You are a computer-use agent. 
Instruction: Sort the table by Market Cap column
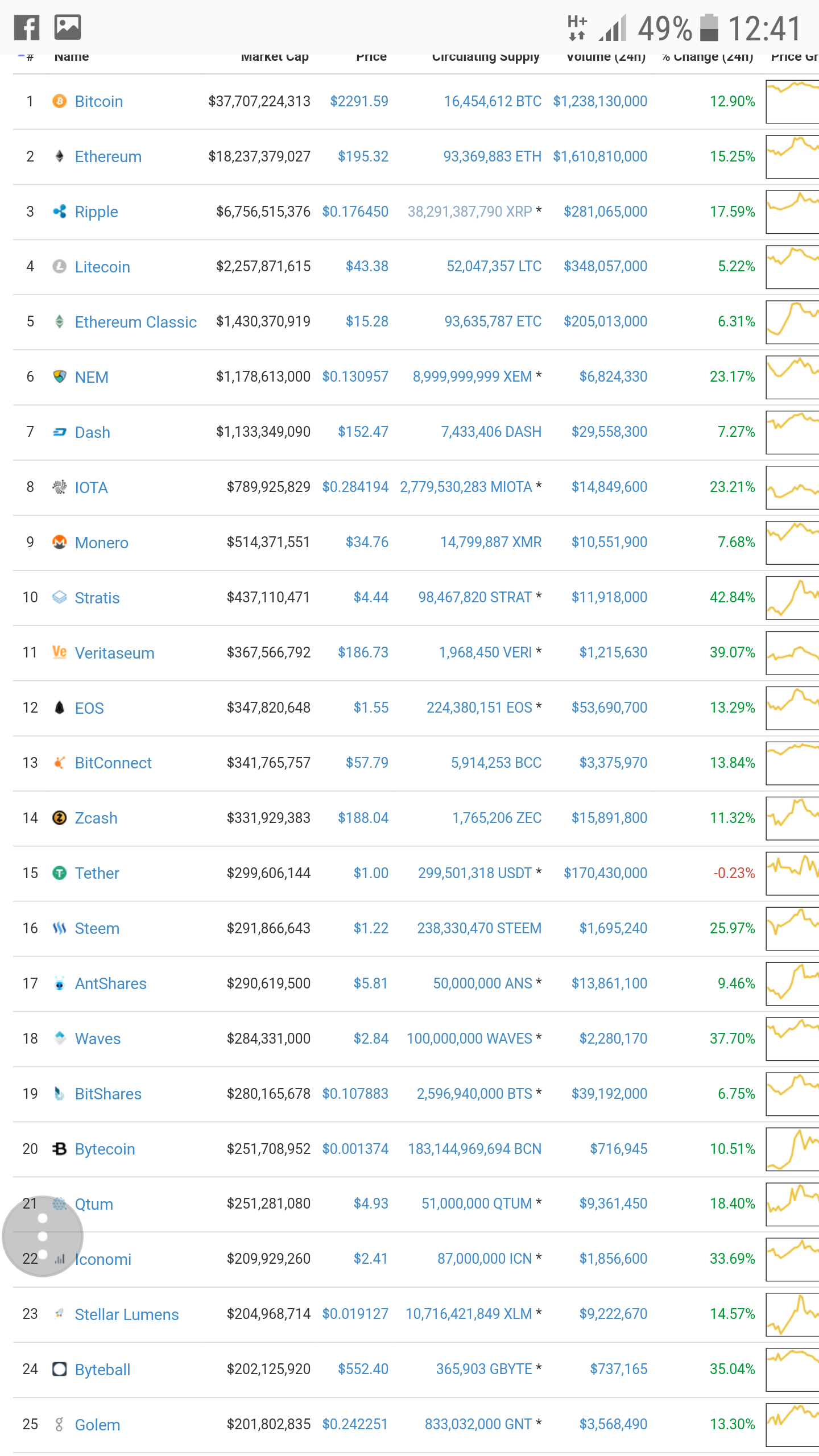pyautogui.click(x=275, y=56)
